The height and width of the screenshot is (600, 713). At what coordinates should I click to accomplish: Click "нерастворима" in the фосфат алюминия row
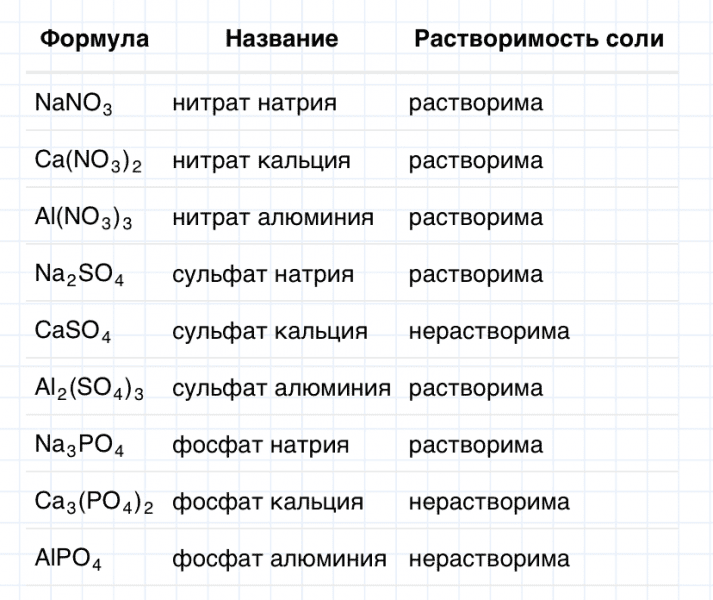pyautogui.click(x=489, y=559)
